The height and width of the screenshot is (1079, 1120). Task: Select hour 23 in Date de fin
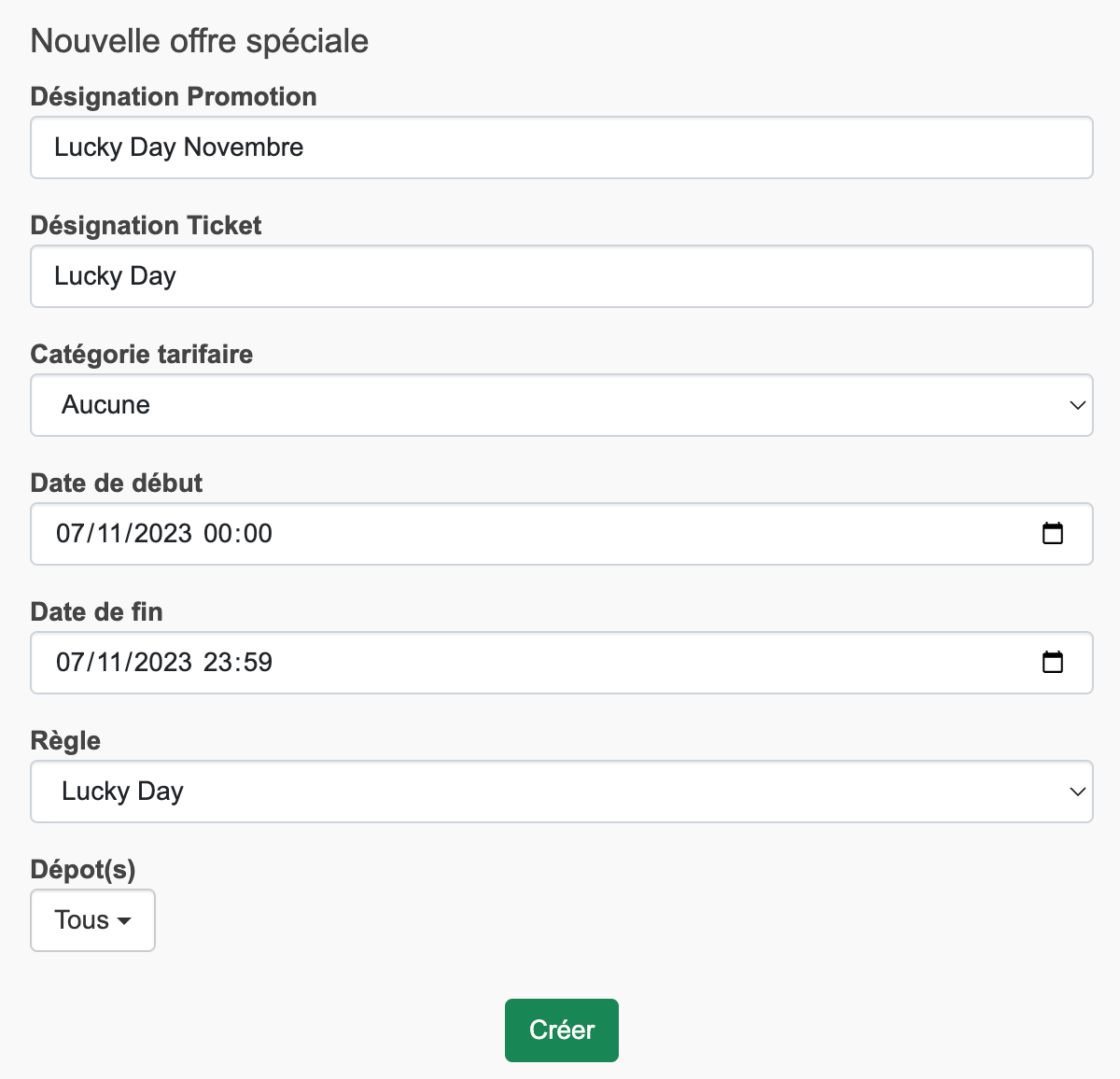click(x=217, y=663)
